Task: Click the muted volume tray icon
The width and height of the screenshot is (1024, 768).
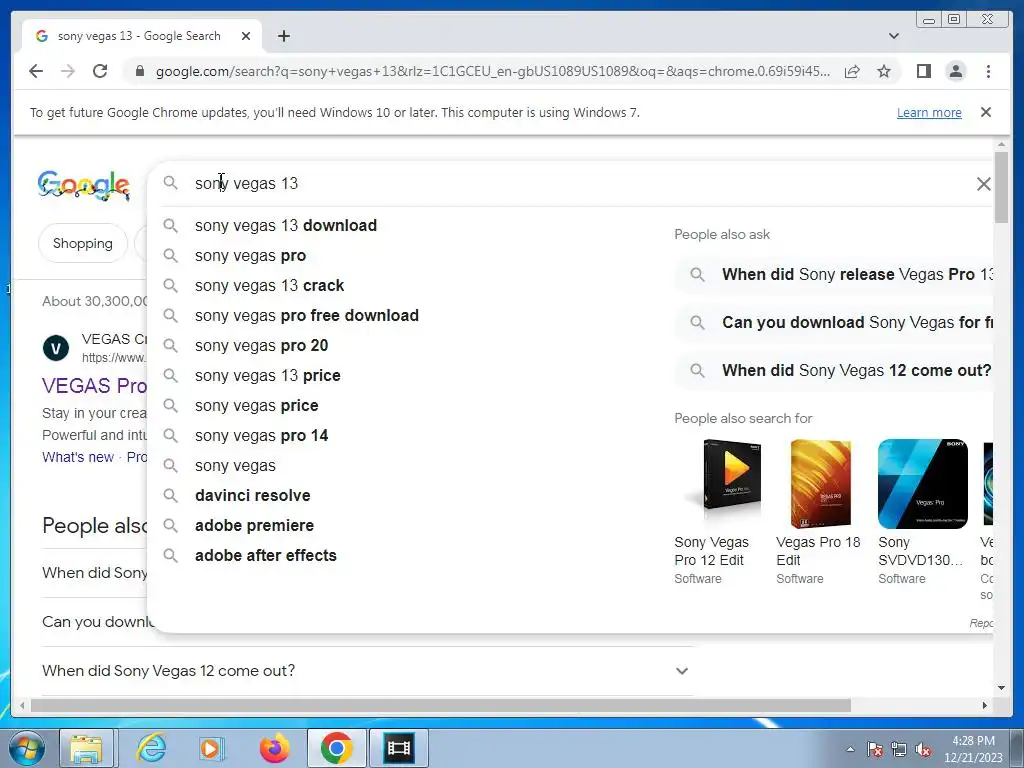Action: tap(923, 749)
